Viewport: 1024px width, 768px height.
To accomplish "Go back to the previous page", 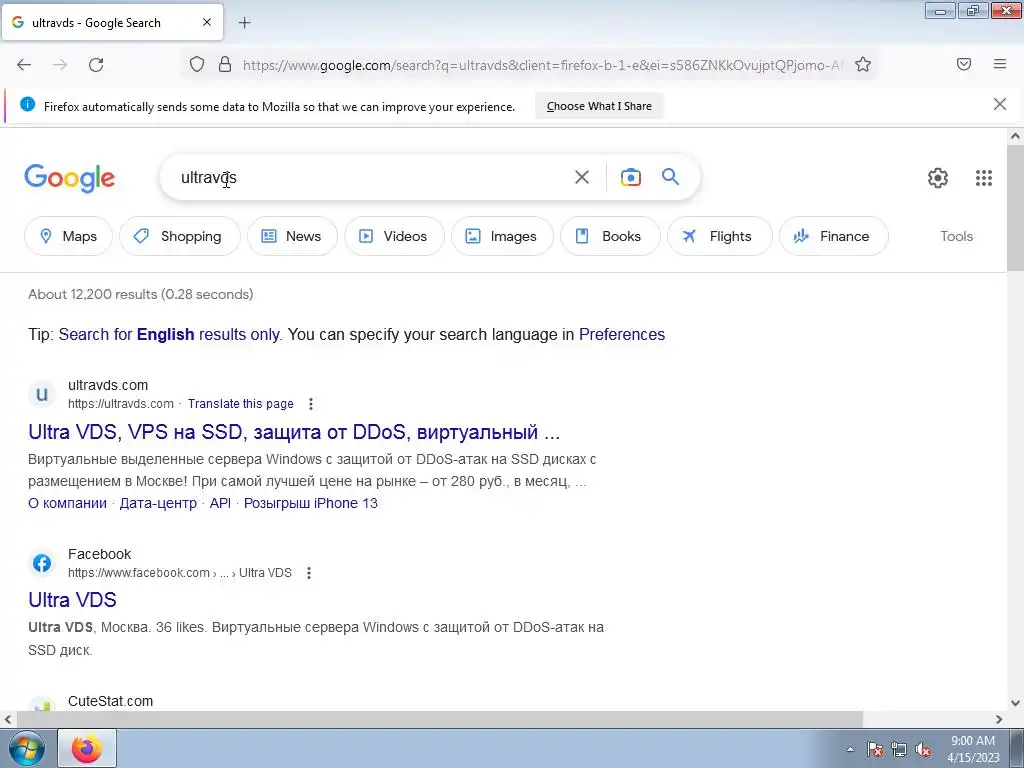I will click(24, 65).
